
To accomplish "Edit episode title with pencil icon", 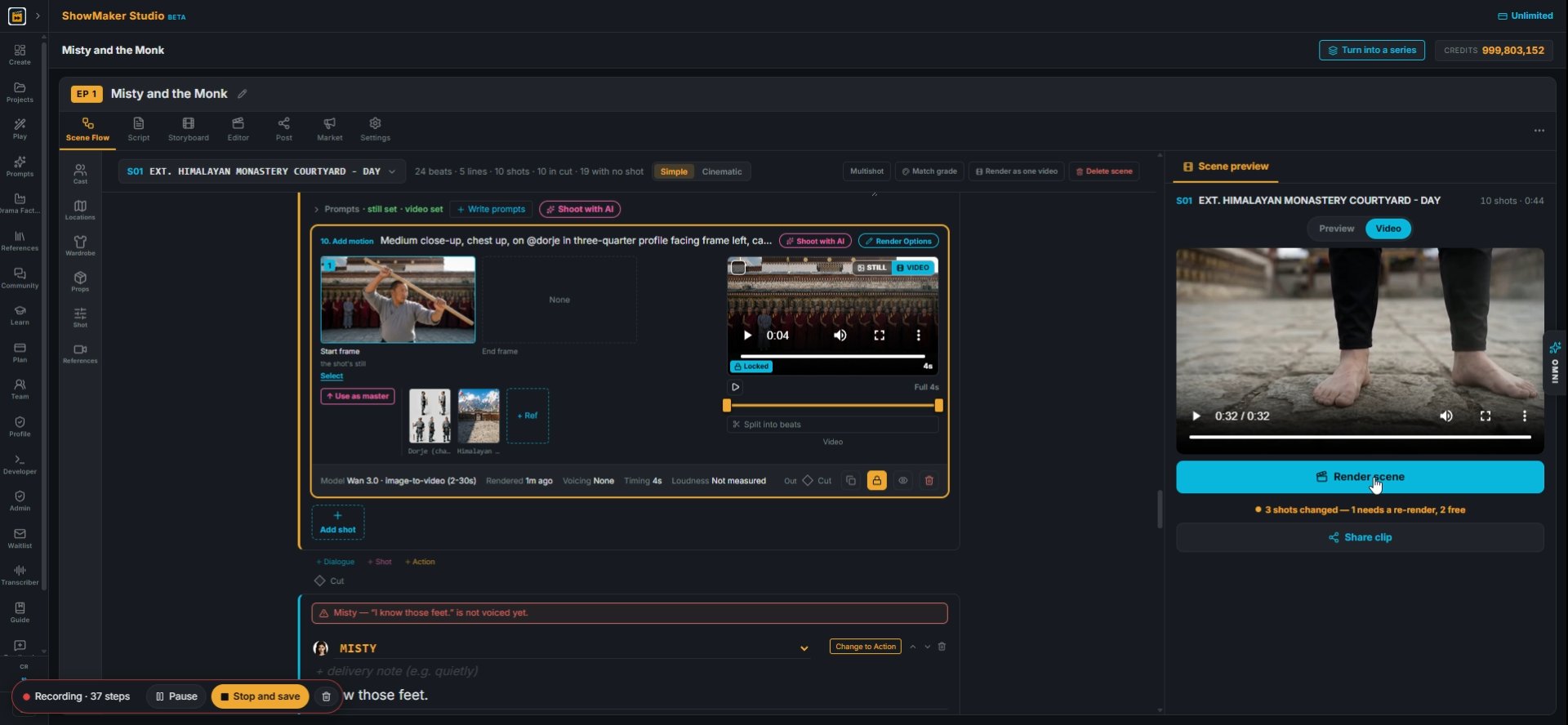I will click(x=243, y=94).
